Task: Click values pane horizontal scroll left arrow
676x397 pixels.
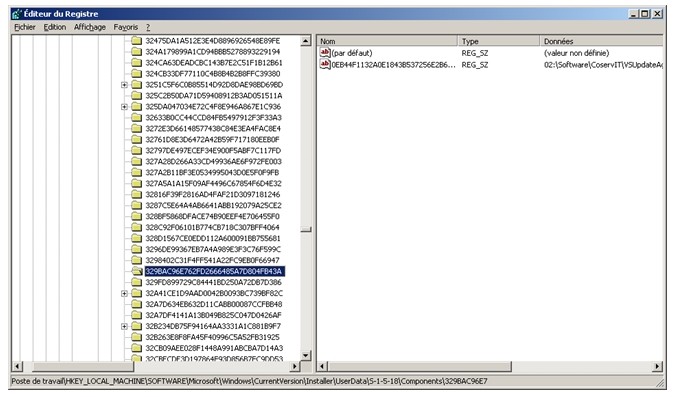Action: pos(322,367)
